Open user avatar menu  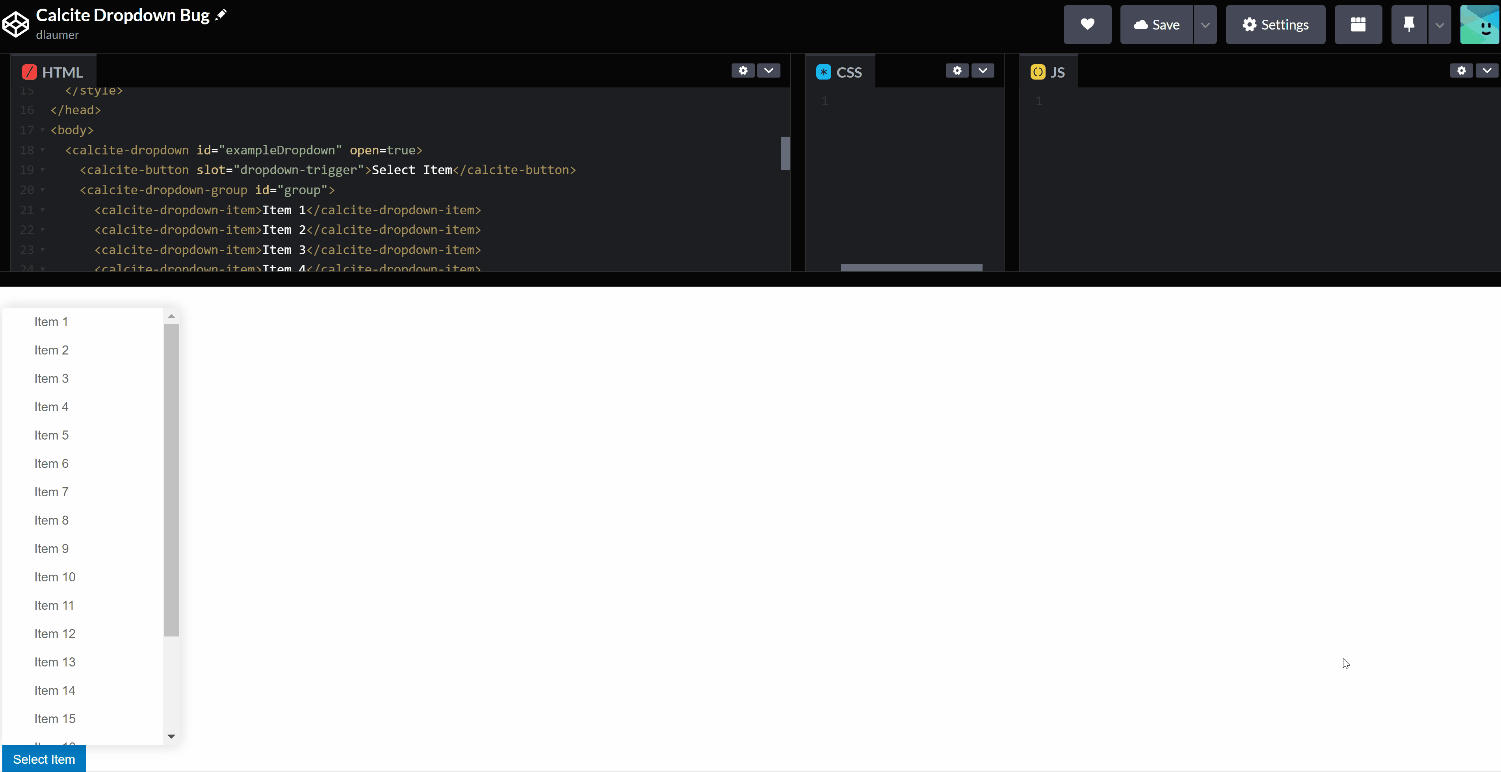click(x=1479, y=25)
